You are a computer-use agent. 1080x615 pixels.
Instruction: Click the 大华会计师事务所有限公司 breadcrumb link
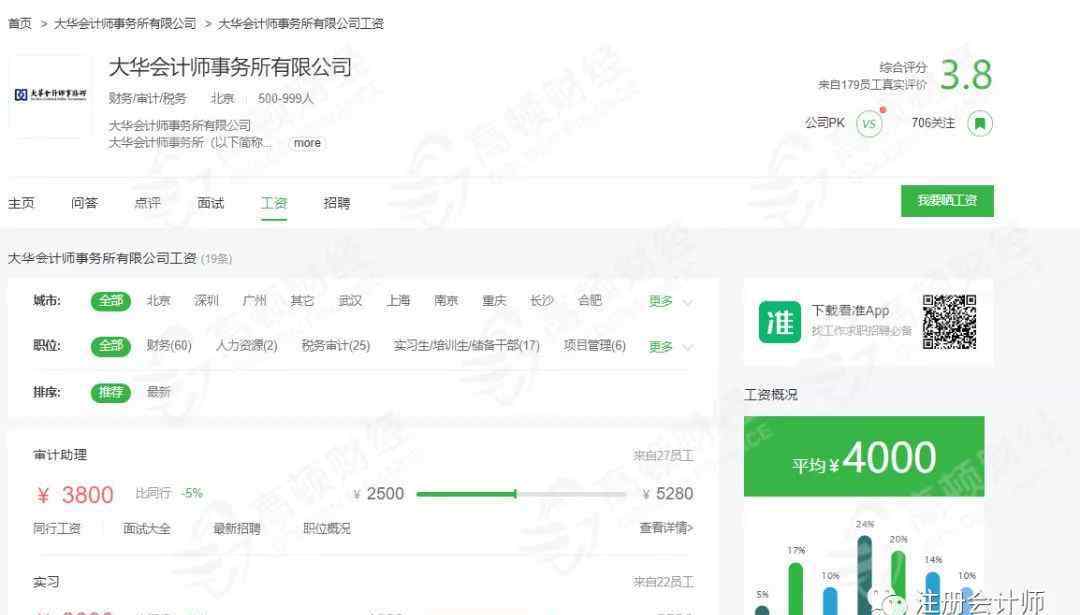point(125,23)
